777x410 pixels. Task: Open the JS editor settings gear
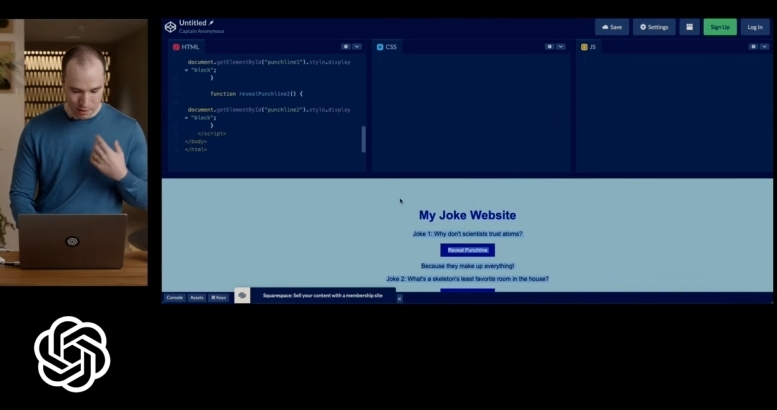(x=753, y=47)
